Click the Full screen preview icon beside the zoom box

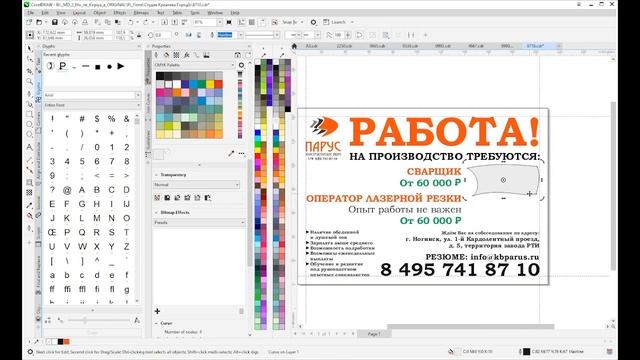click(x=229, y=22)
